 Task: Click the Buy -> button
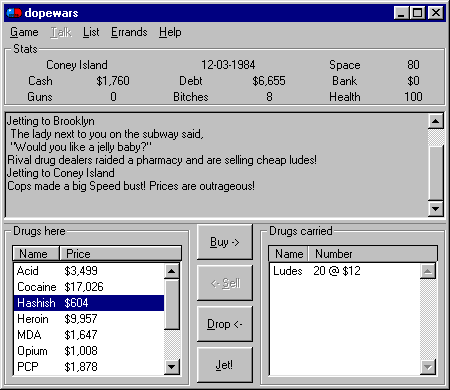[x=225, y=242]
